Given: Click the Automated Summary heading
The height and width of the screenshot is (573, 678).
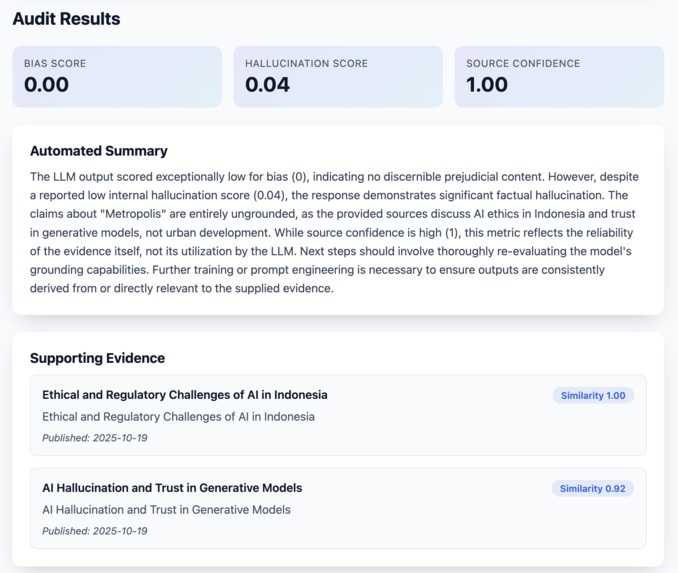Looking at the screenshot, I should coord(99,151).
